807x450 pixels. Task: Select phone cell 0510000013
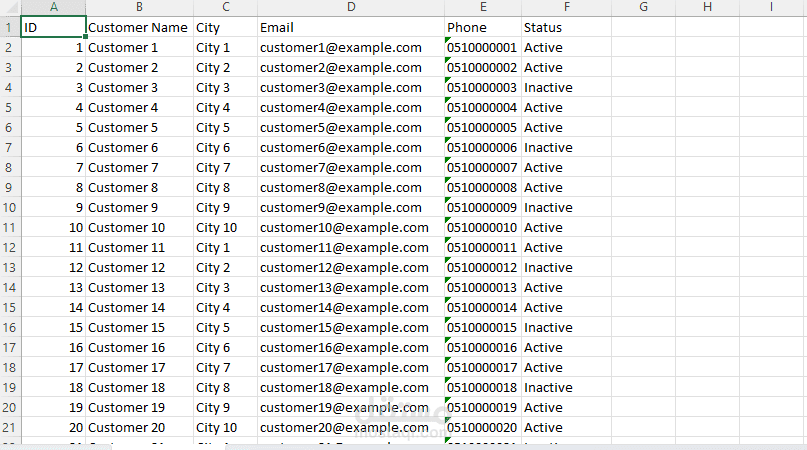pos(483,287)
